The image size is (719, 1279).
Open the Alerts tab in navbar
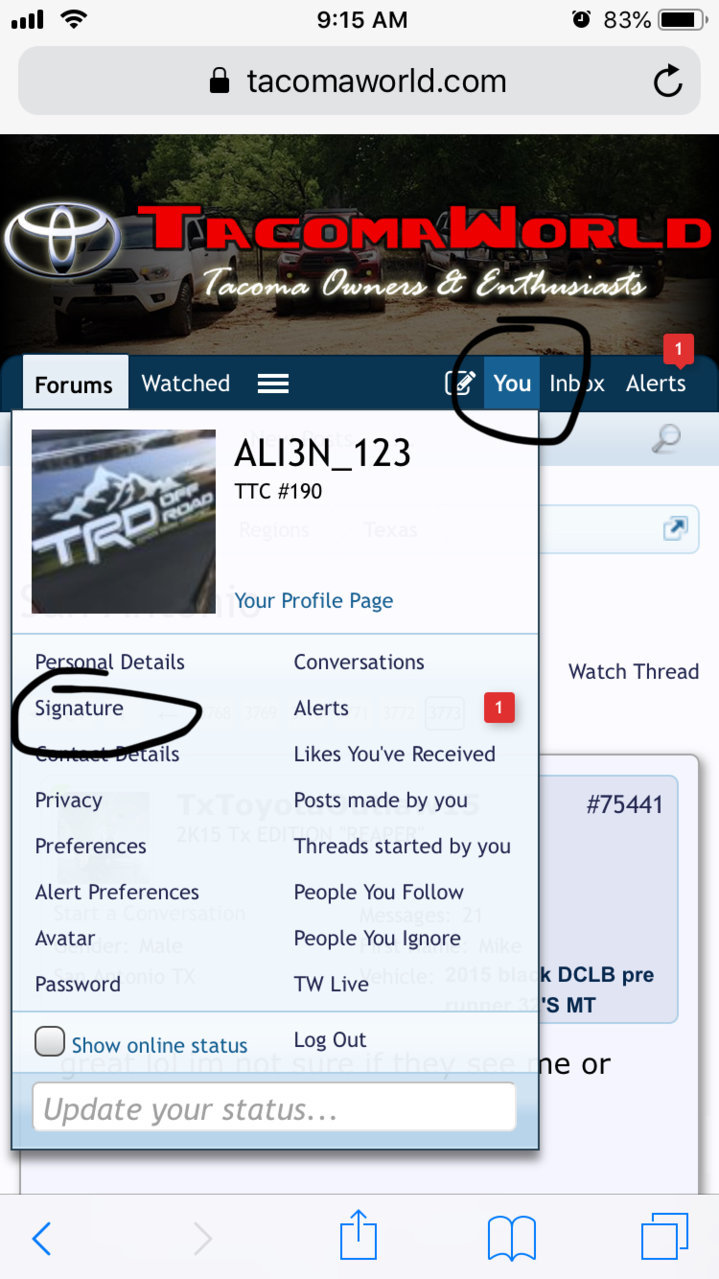(x=656, y=383)
